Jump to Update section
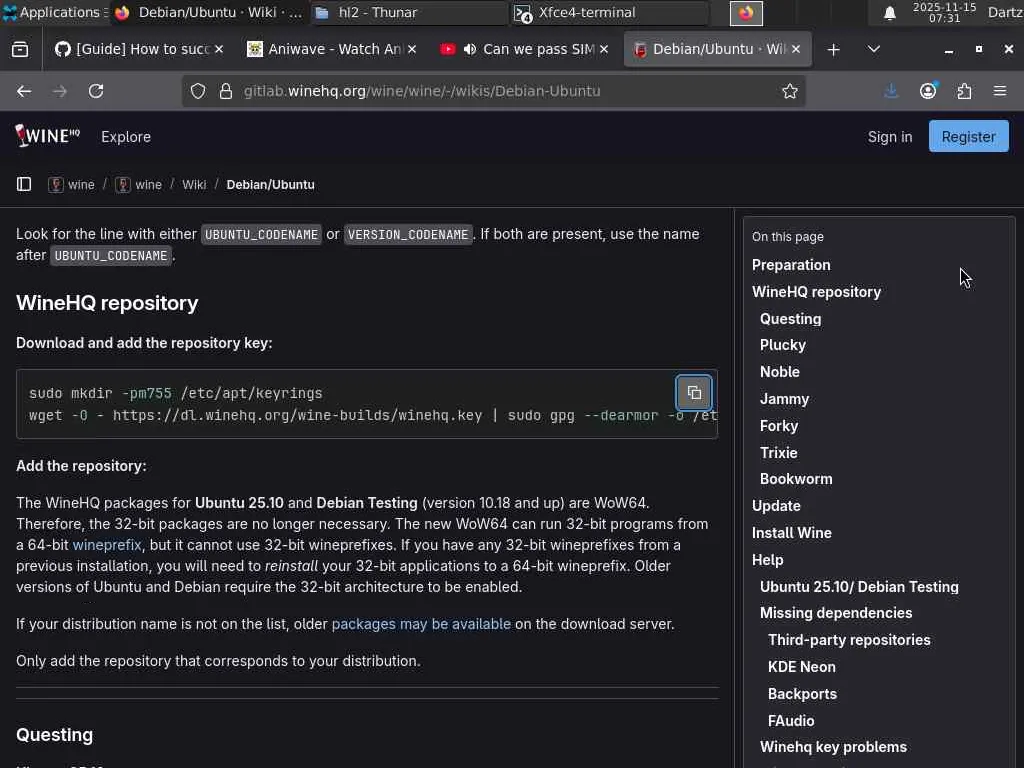Viewport: 1024px width, 768px height. coord(776,506)
